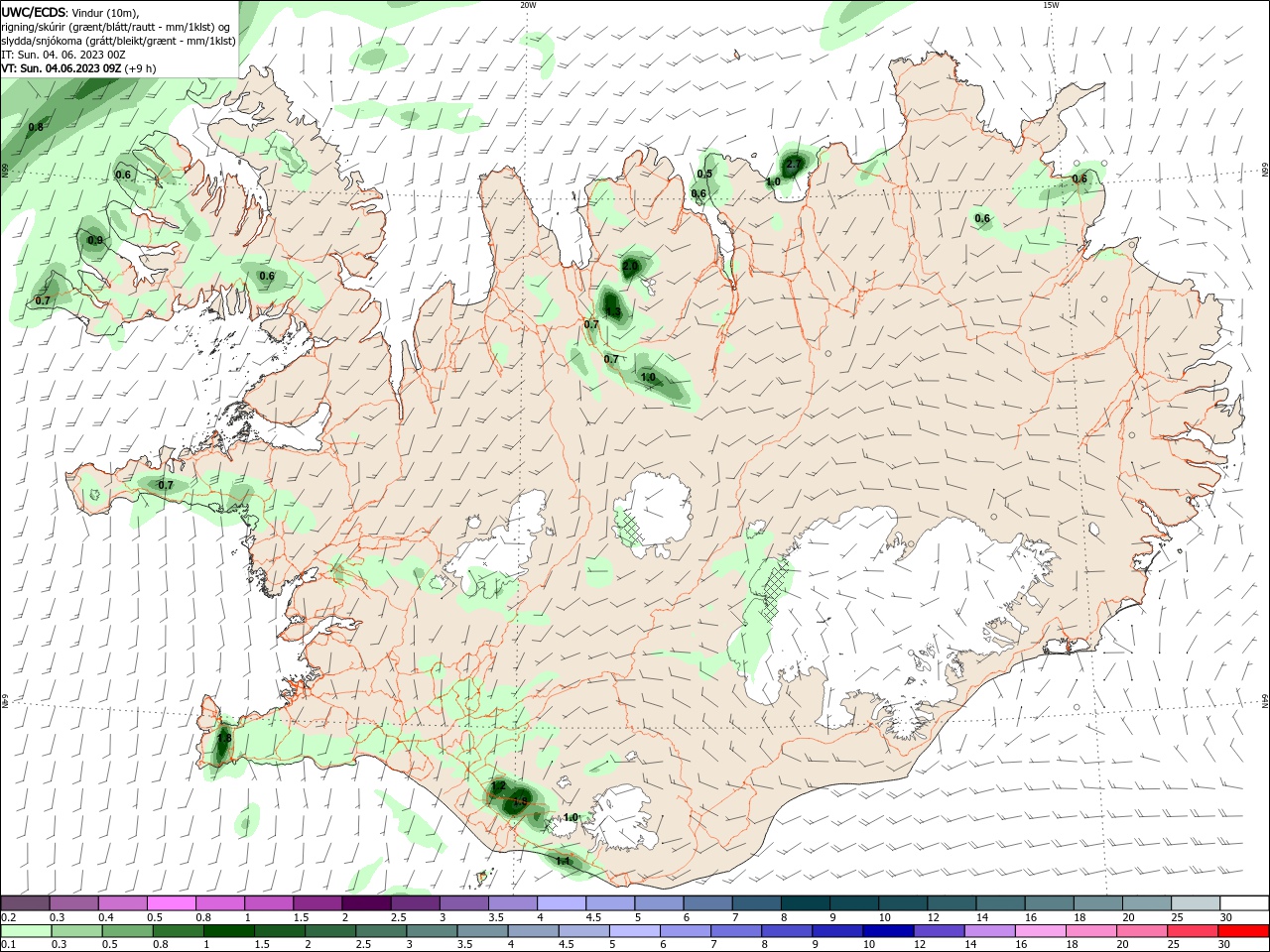This screenshot has height=952, width=1270.
Task: Click the '15W' longitude label at map top
Action: (1051, 5)
